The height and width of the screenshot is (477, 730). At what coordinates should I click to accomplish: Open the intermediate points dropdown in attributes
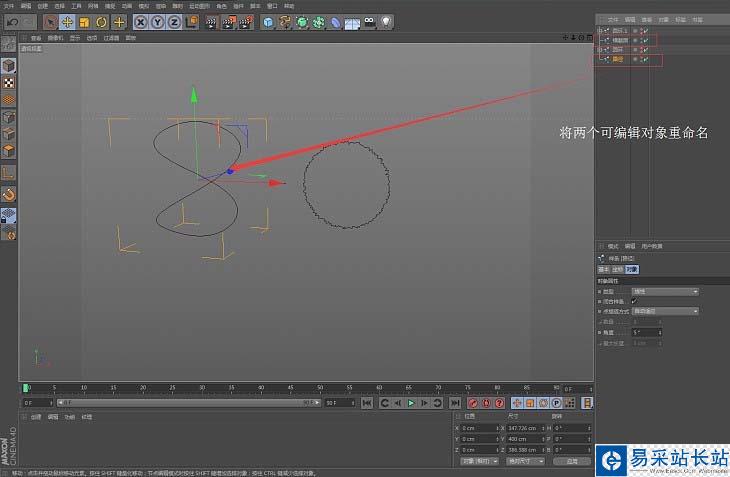[665, 311]
